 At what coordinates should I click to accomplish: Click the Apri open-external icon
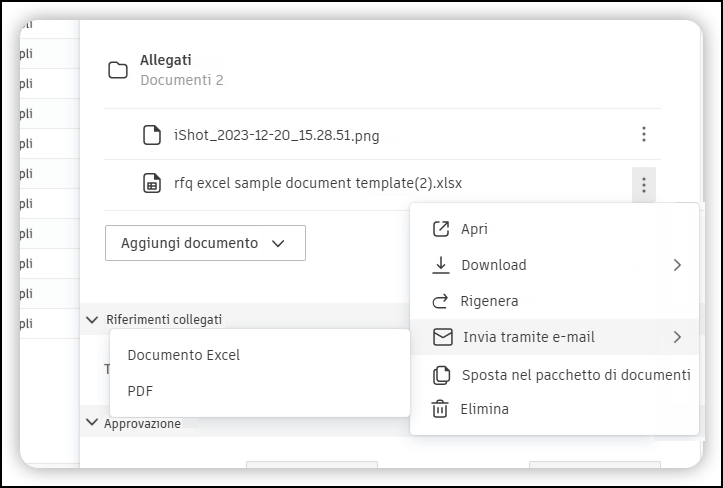[440, 229]
